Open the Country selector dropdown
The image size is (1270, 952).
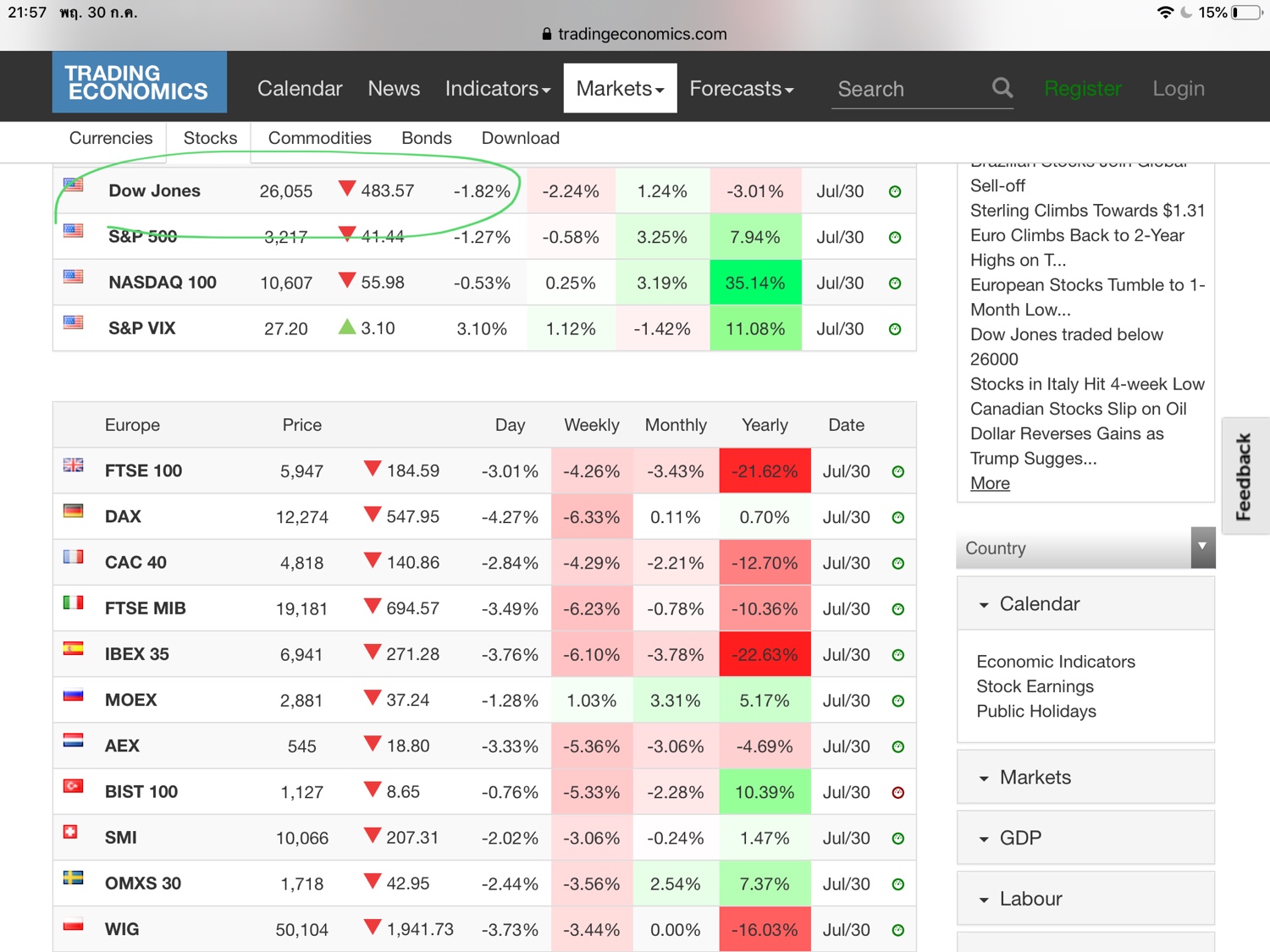click(1086, 548)
